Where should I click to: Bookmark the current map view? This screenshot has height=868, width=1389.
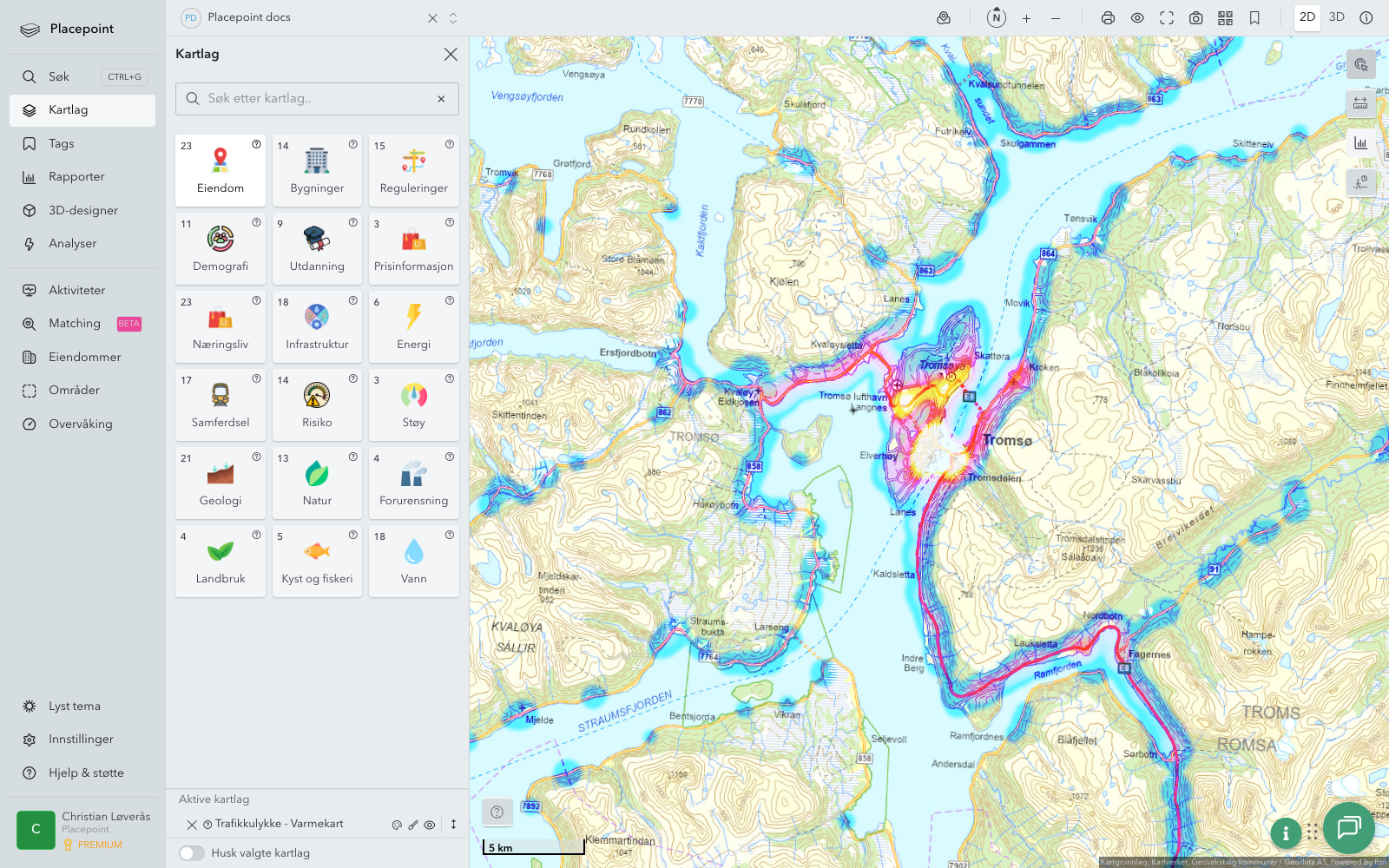(1254, 17)
